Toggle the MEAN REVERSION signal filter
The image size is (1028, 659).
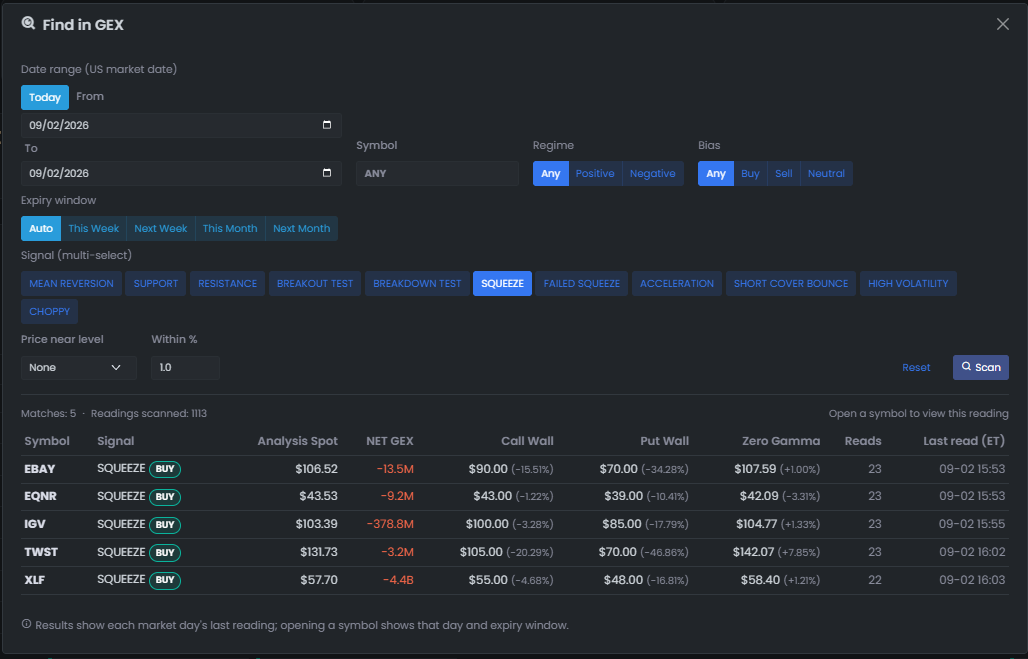(71, 283)
